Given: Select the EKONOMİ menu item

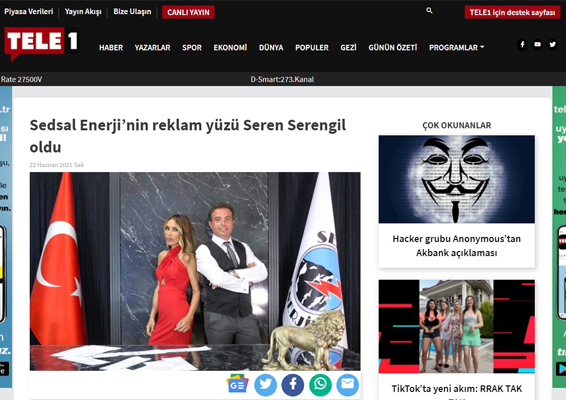Looking at the screenshot, I should coord(230,48).
